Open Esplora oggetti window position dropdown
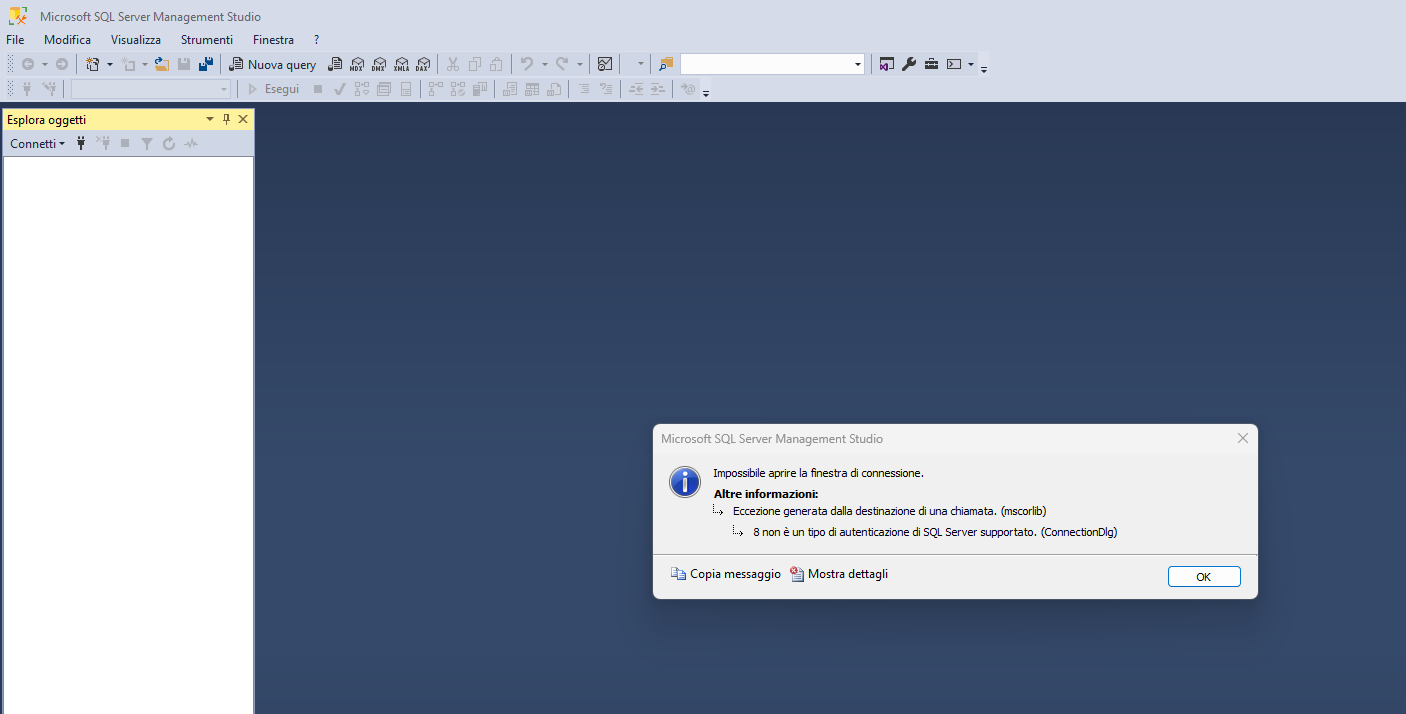This screenshot has height=714, width=1406. coord(210,119)
